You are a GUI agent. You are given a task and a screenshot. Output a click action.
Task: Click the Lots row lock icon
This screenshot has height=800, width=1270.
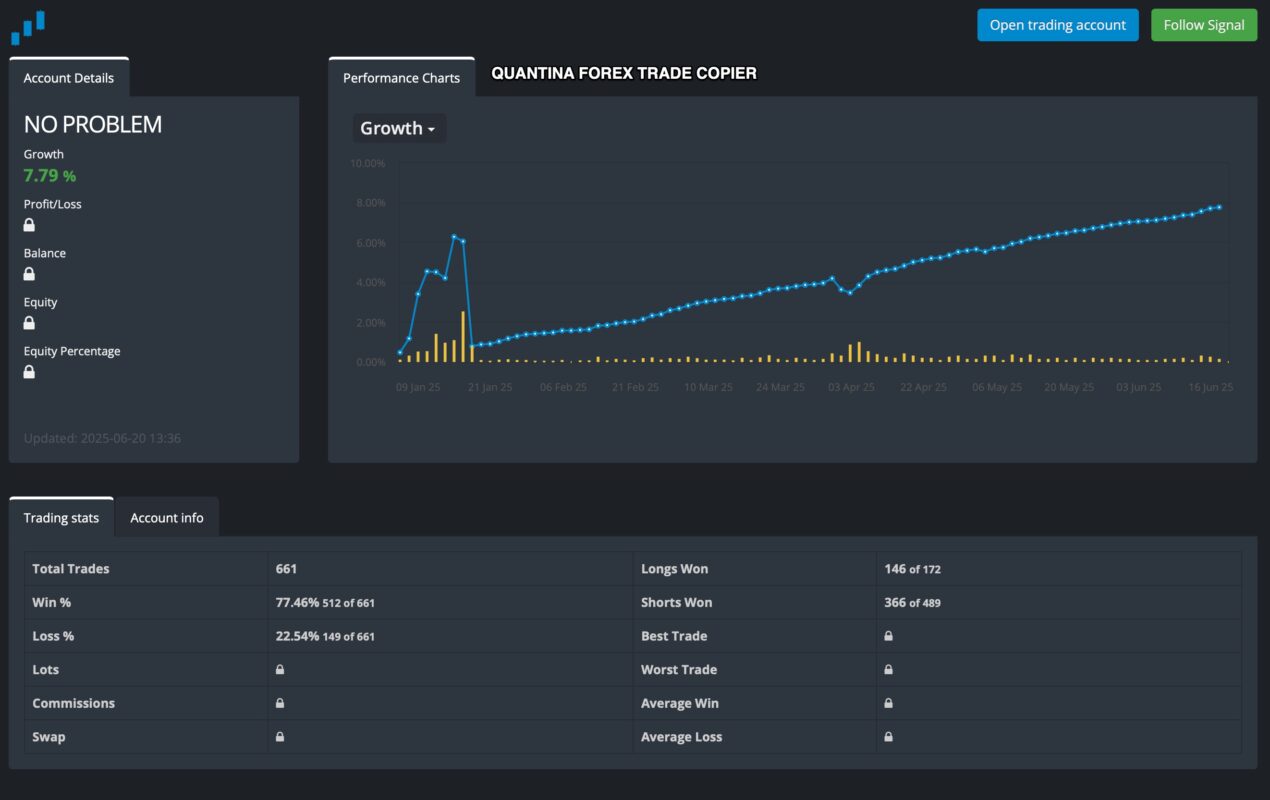280,670
